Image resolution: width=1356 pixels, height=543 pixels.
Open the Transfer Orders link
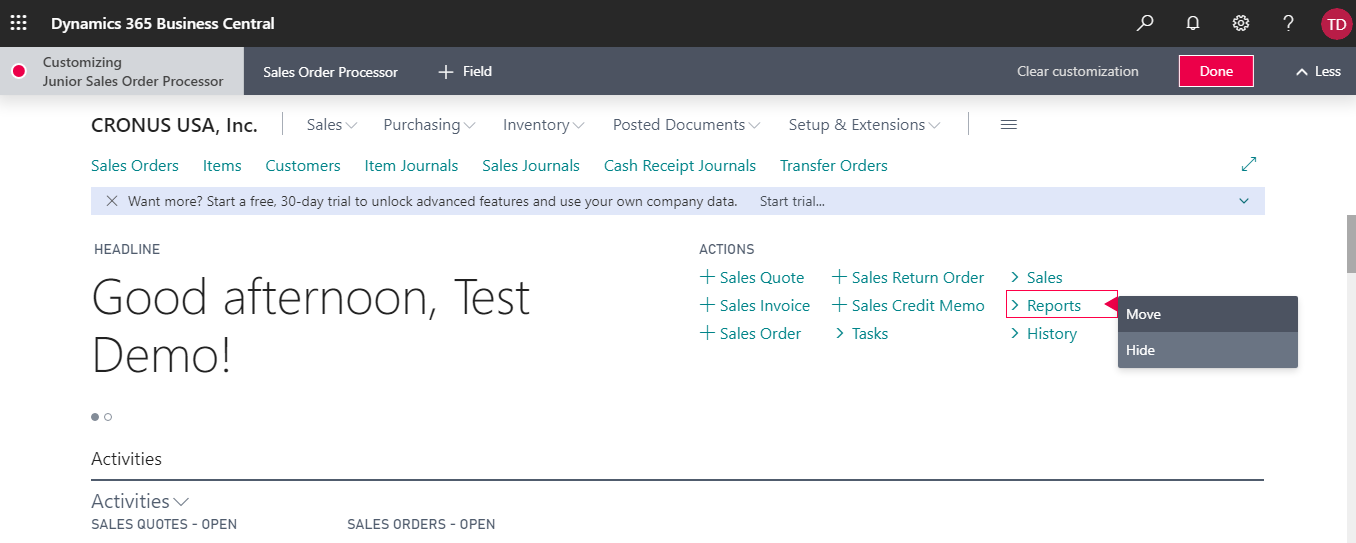tap(834, 166)
